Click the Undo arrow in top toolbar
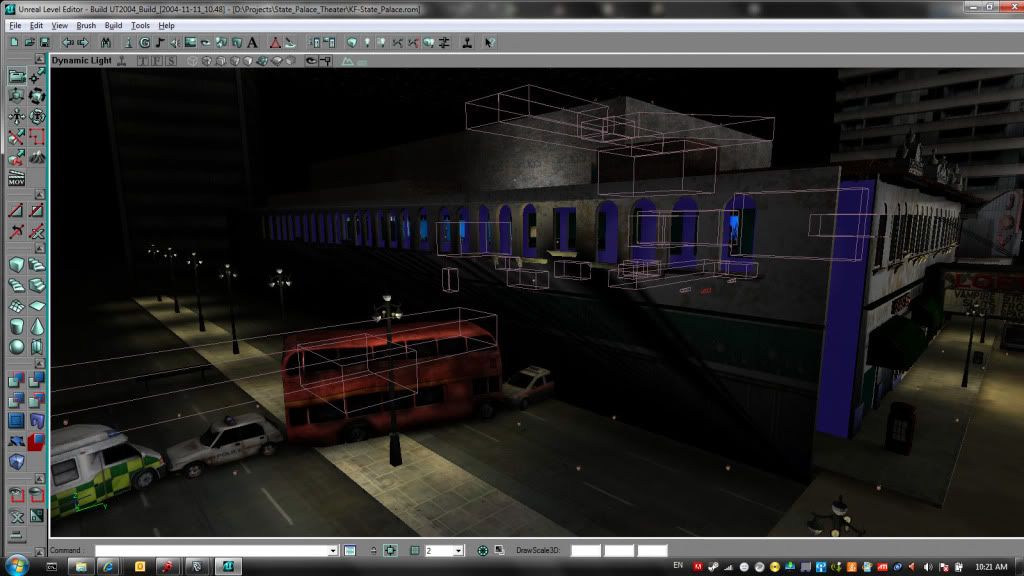Viewport: 1024px width, 576px height. 67,43
